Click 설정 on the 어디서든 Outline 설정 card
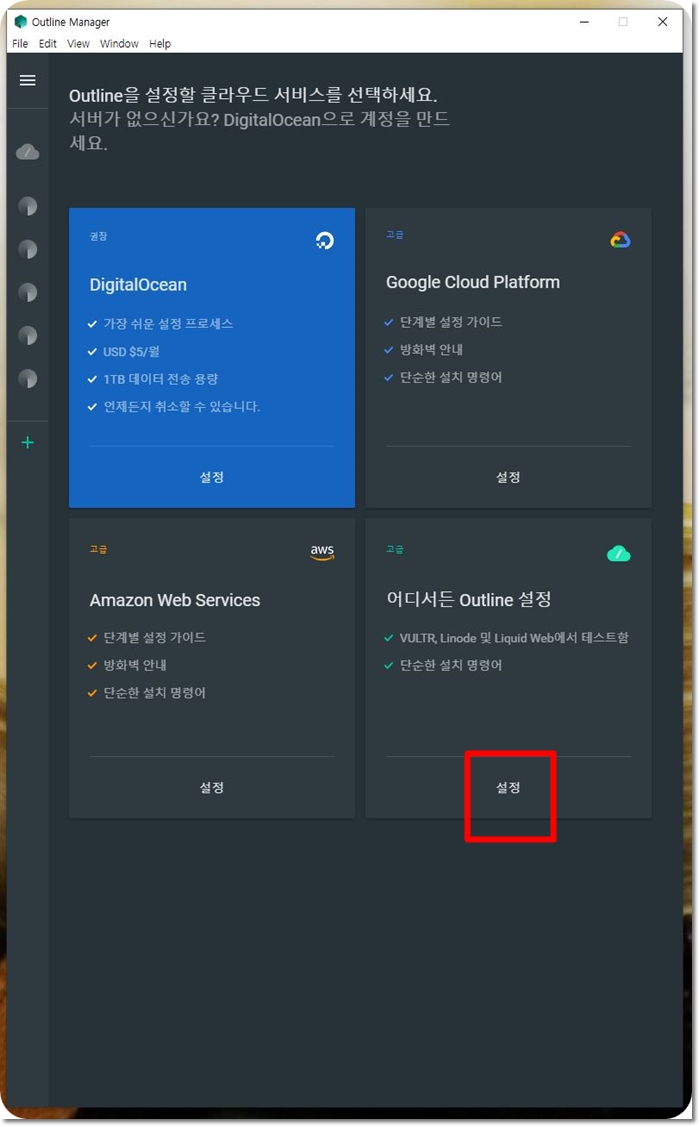This screenshot has height=1127, width=700. tap(508, 788)
